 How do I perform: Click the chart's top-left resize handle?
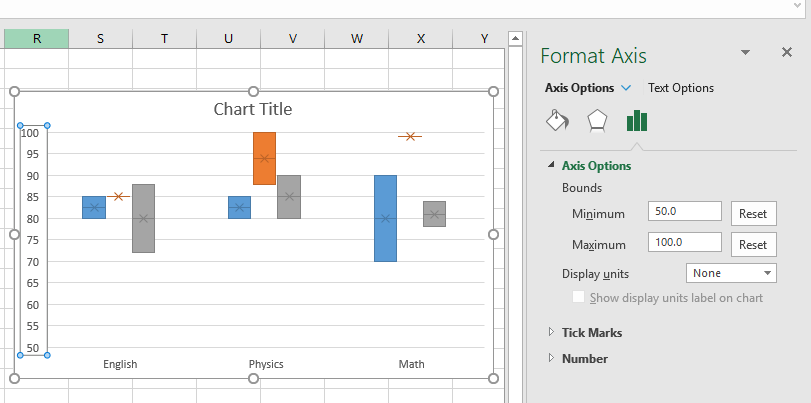14,92
